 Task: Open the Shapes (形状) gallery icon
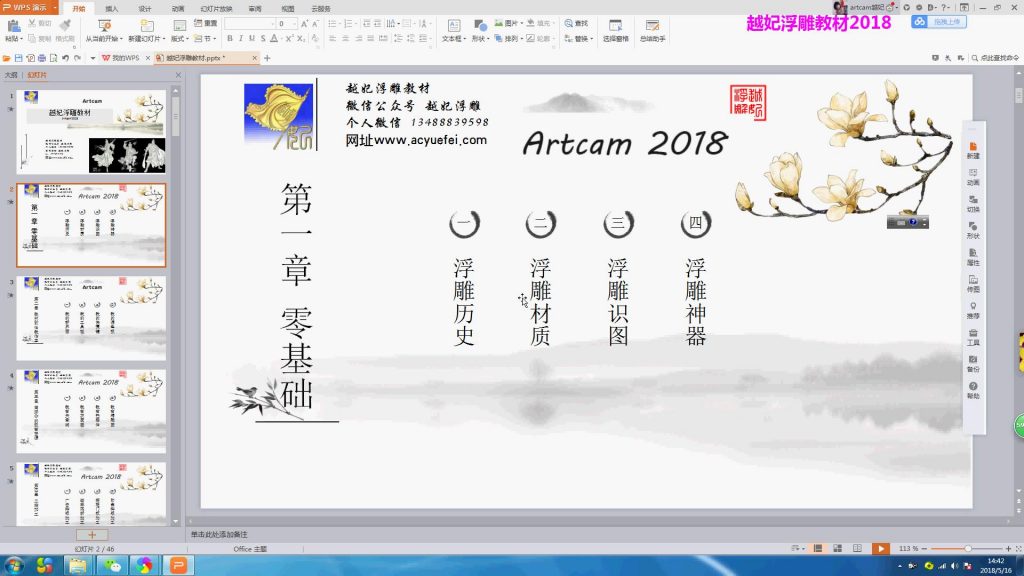[x=480, y=26]
